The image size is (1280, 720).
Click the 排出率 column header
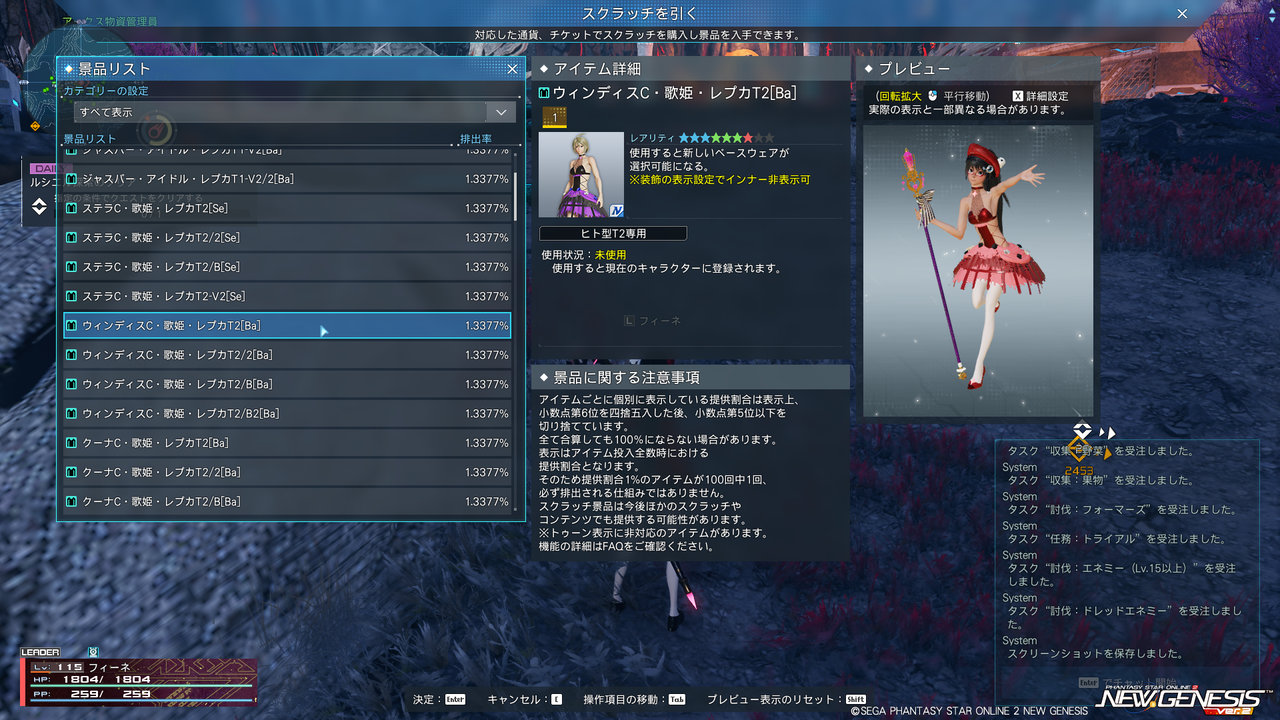coord(476,139)
